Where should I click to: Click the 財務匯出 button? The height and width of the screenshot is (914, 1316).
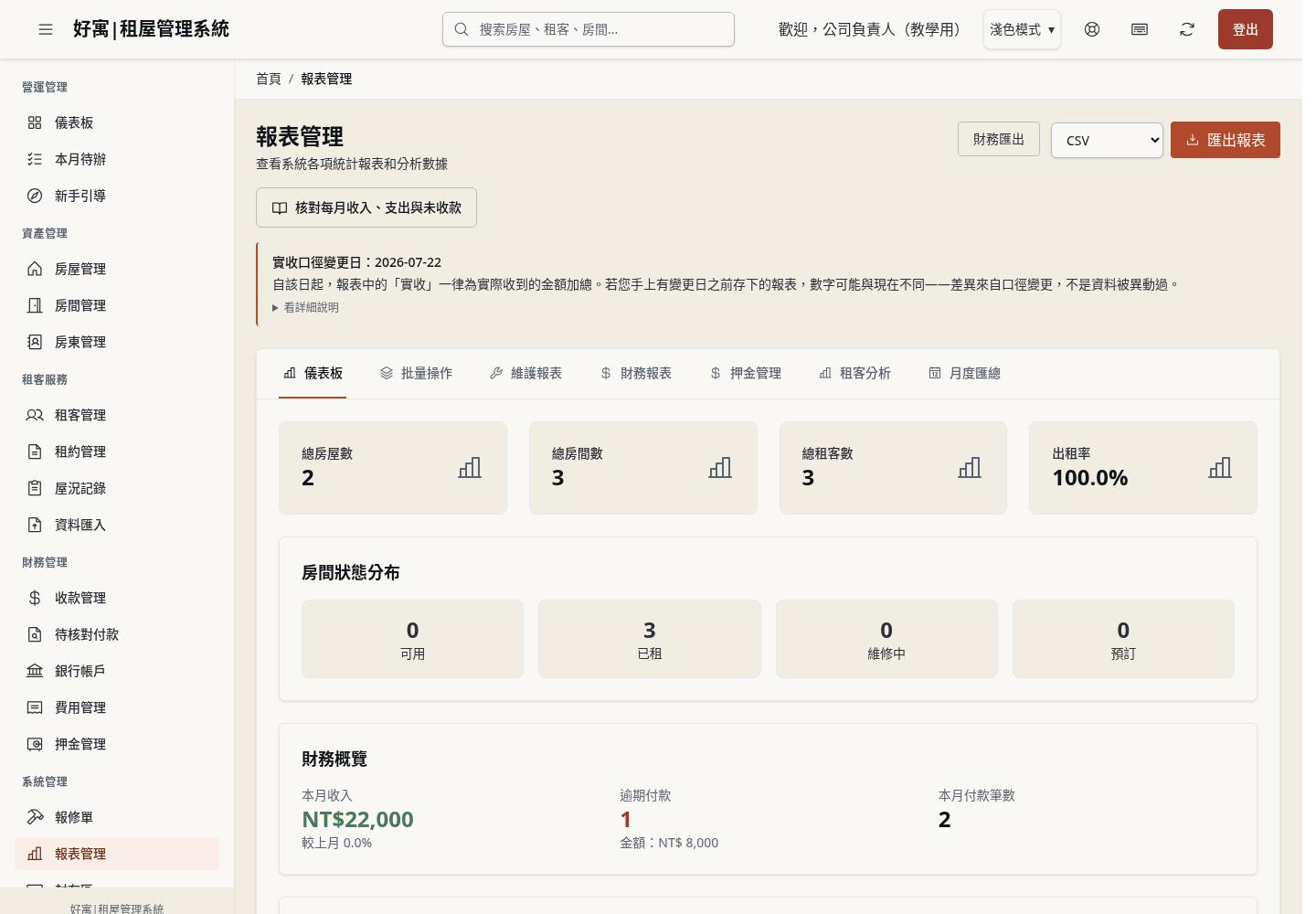999,139
